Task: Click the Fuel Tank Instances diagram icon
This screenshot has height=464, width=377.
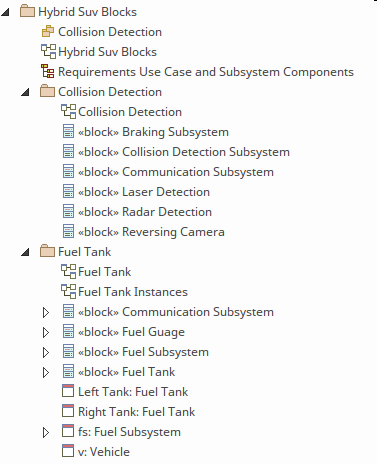Action: [68, 292]
